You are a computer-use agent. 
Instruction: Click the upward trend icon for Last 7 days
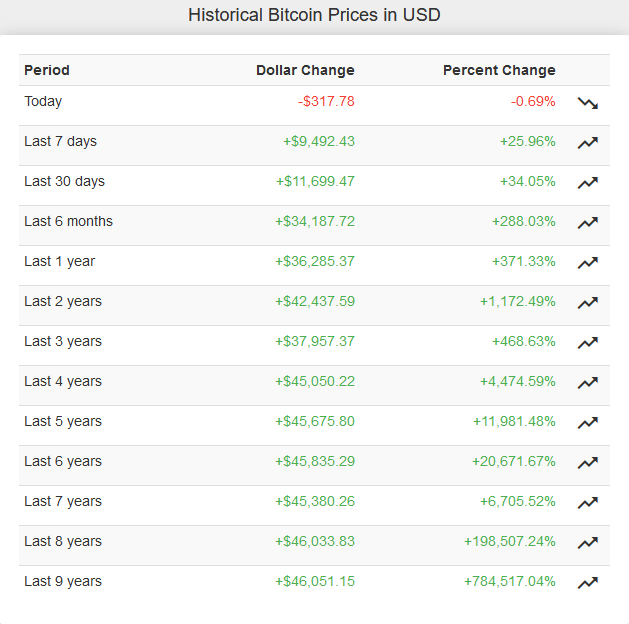588,142
